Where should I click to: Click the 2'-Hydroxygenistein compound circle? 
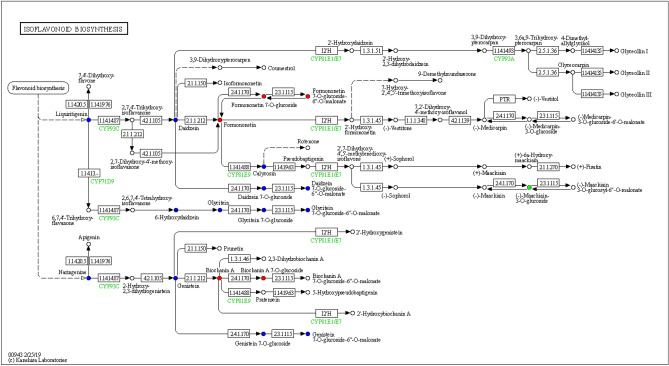352,232
